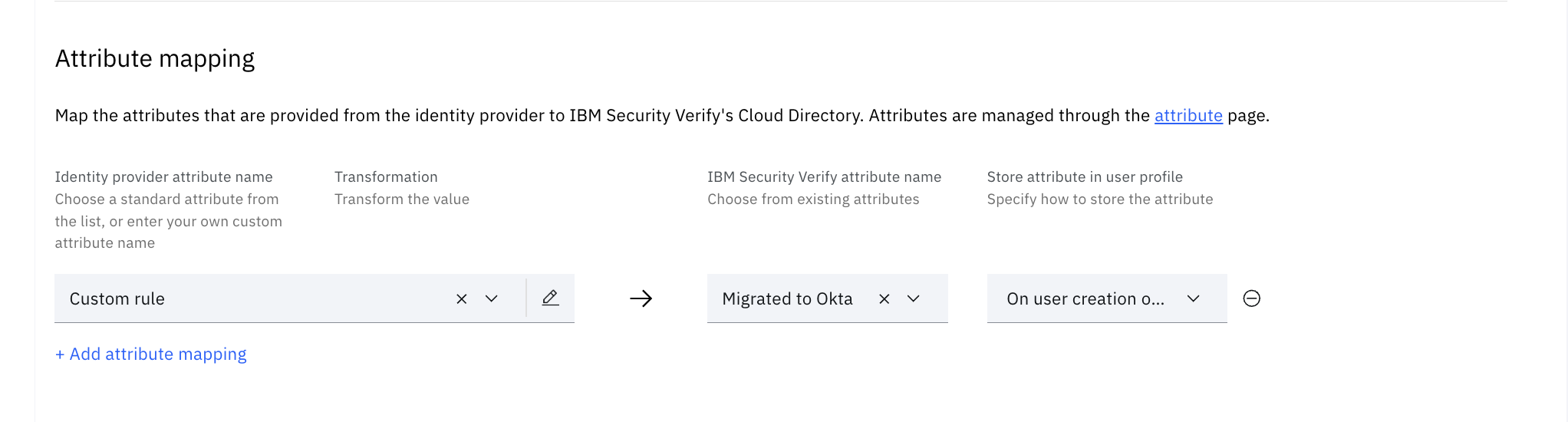Remove the attribute mapping row
The image size is (1568, 422).
(1251, 298)
